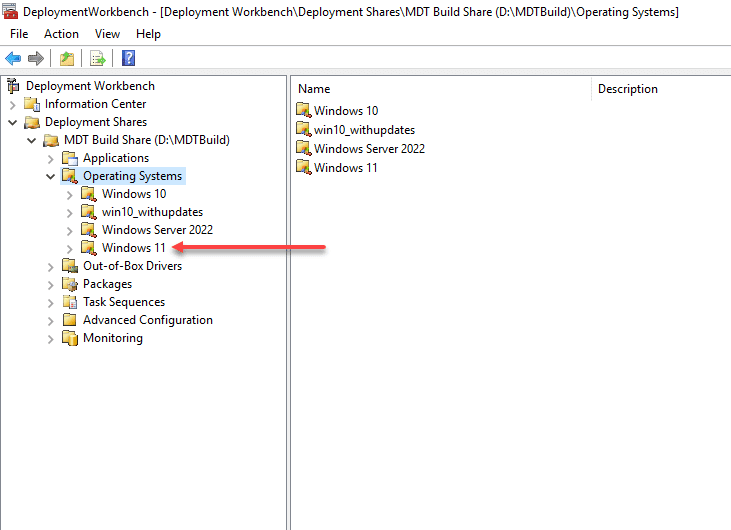Click win10_withupdates folder icon in list pane
731x530 pixels.
[303, 130]
